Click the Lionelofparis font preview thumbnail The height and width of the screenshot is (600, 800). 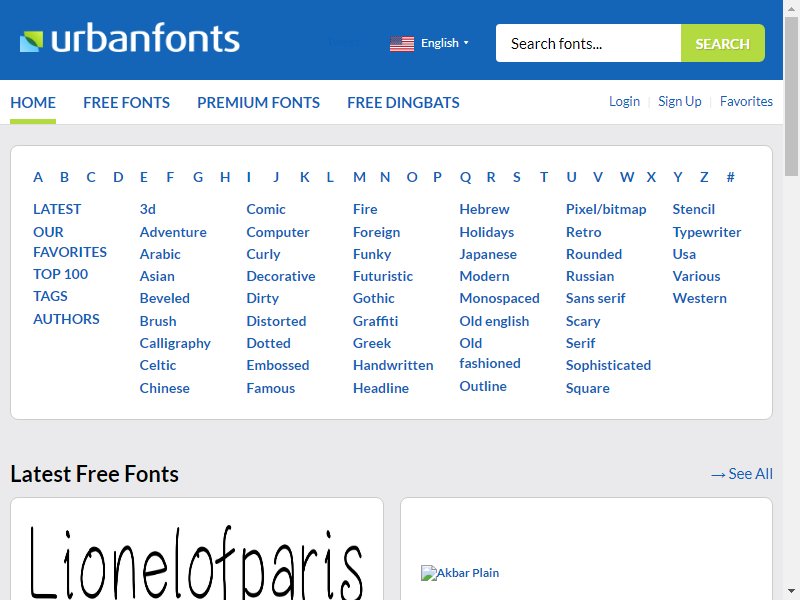point(197,560)
